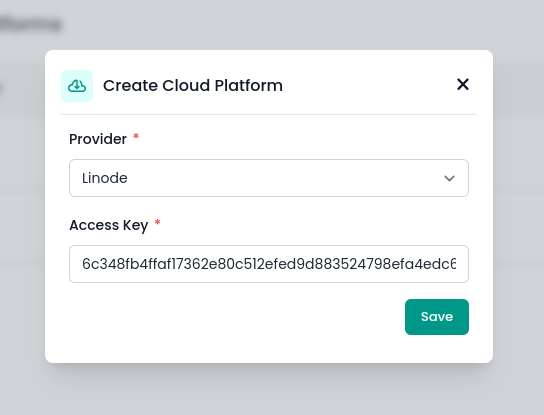Image resolution: width=544 pixels, height=415 pixels.
Task: Click into the Access Key input field
Action: click(269, 264)
